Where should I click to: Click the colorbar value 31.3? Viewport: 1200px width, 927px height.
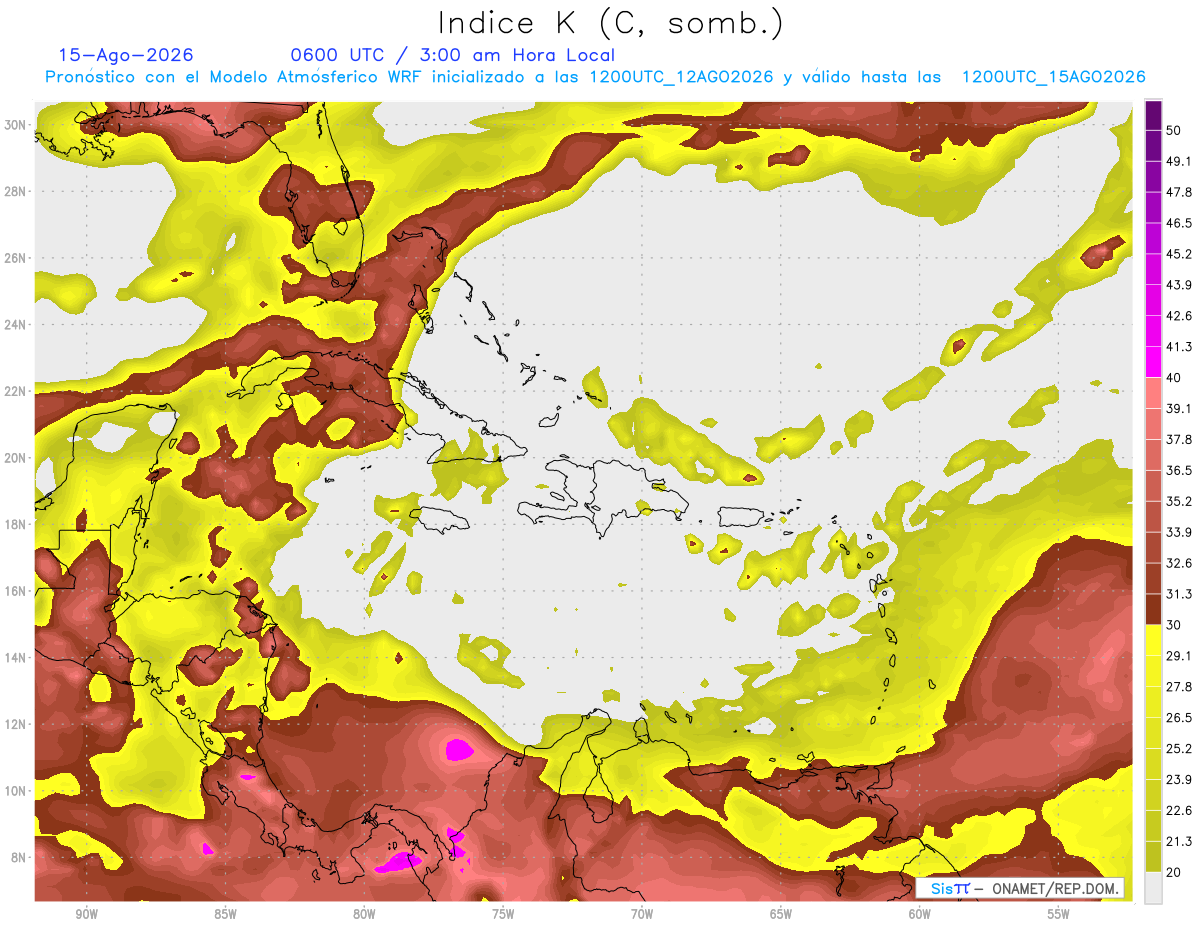[x=1179, y=594]
